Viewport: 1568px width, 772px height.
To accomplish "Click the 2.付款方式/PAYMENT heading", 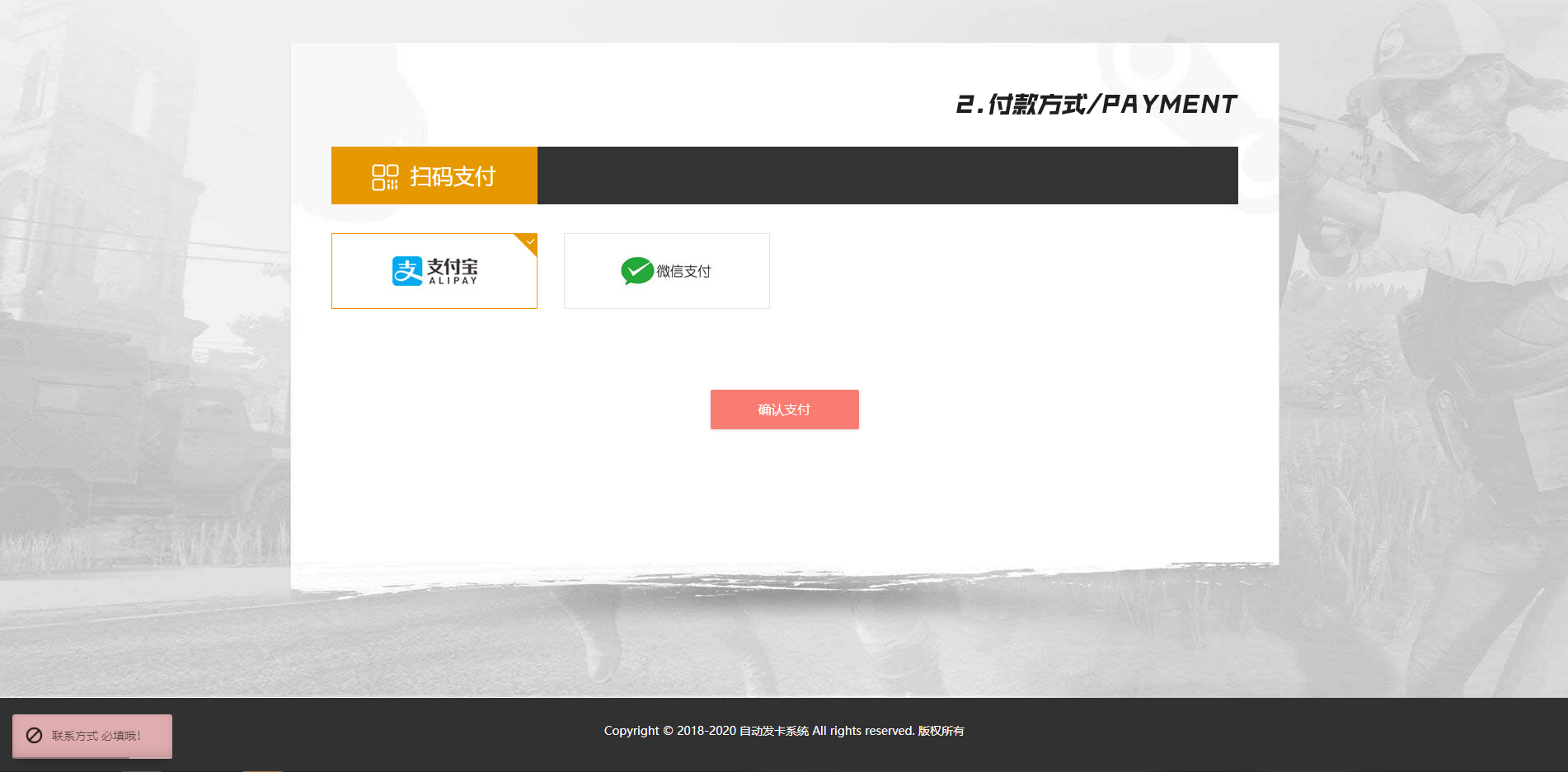I will 1096,105.
